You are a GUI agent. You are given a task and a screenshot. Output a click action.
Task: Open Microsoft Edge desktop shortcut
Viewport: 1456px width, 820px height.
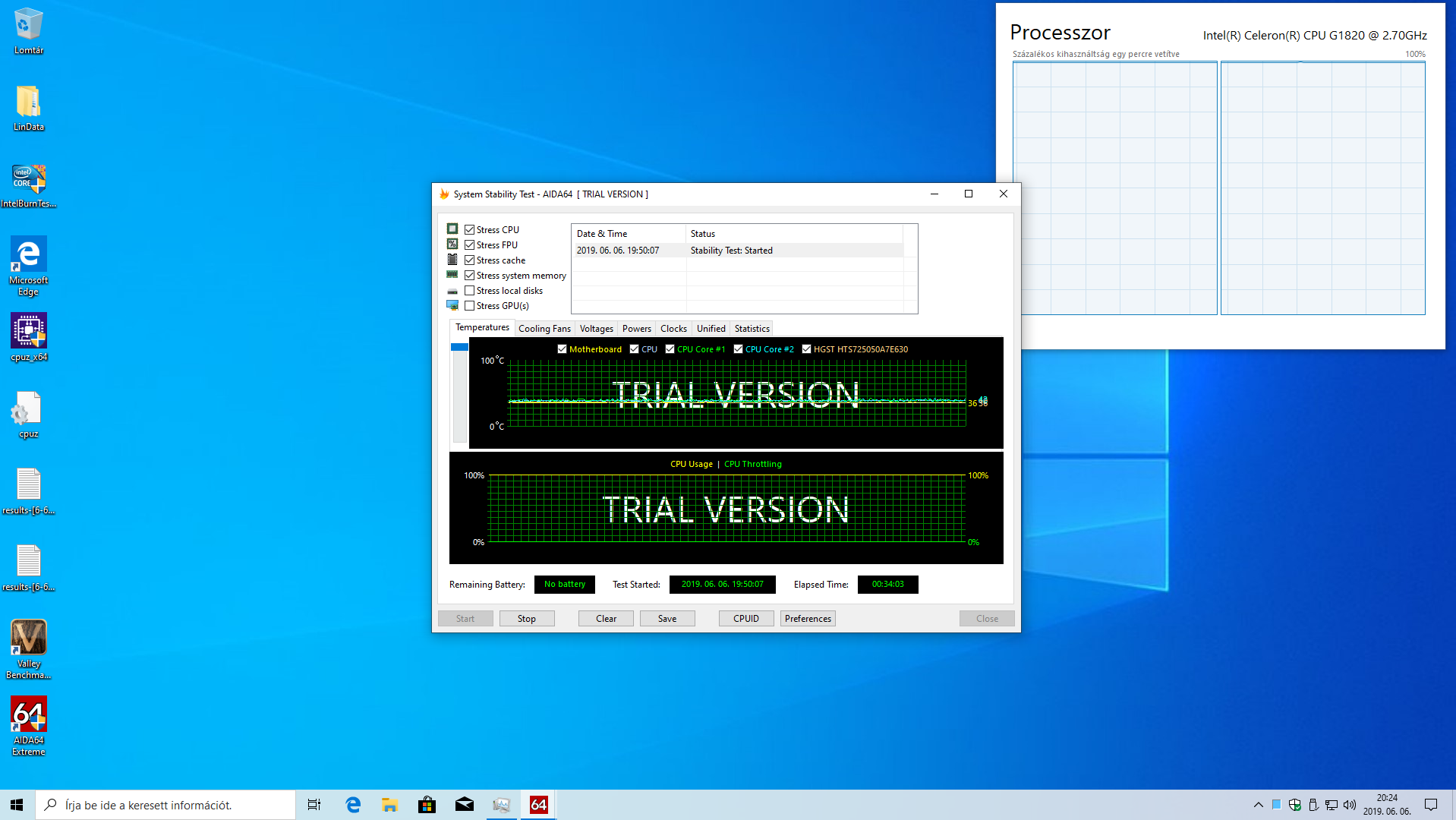point(29,266)
